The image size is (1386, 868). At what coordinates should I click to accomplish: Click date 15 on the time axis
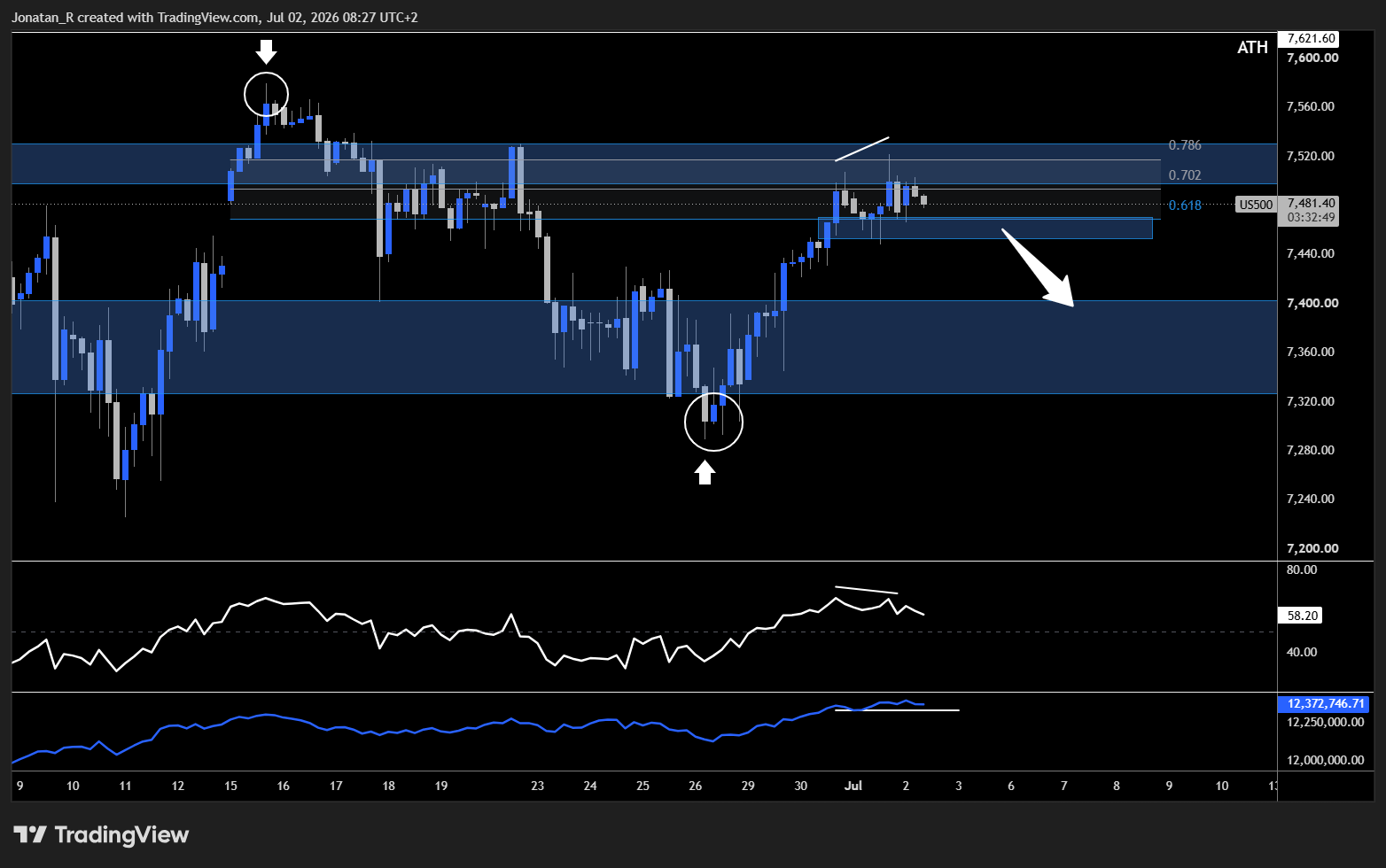(x=230, y=786)
